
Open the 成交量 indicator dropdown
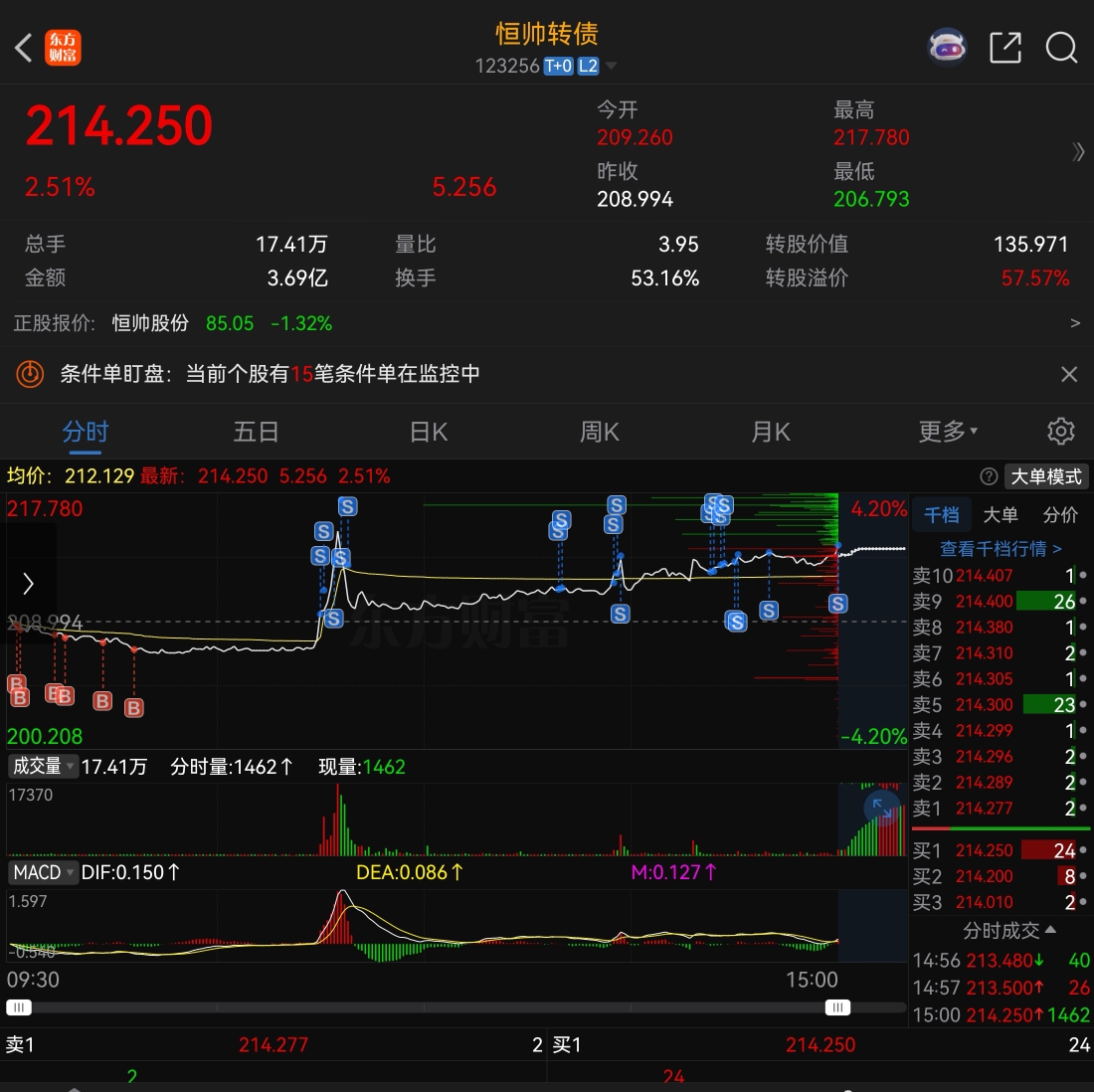42,766
